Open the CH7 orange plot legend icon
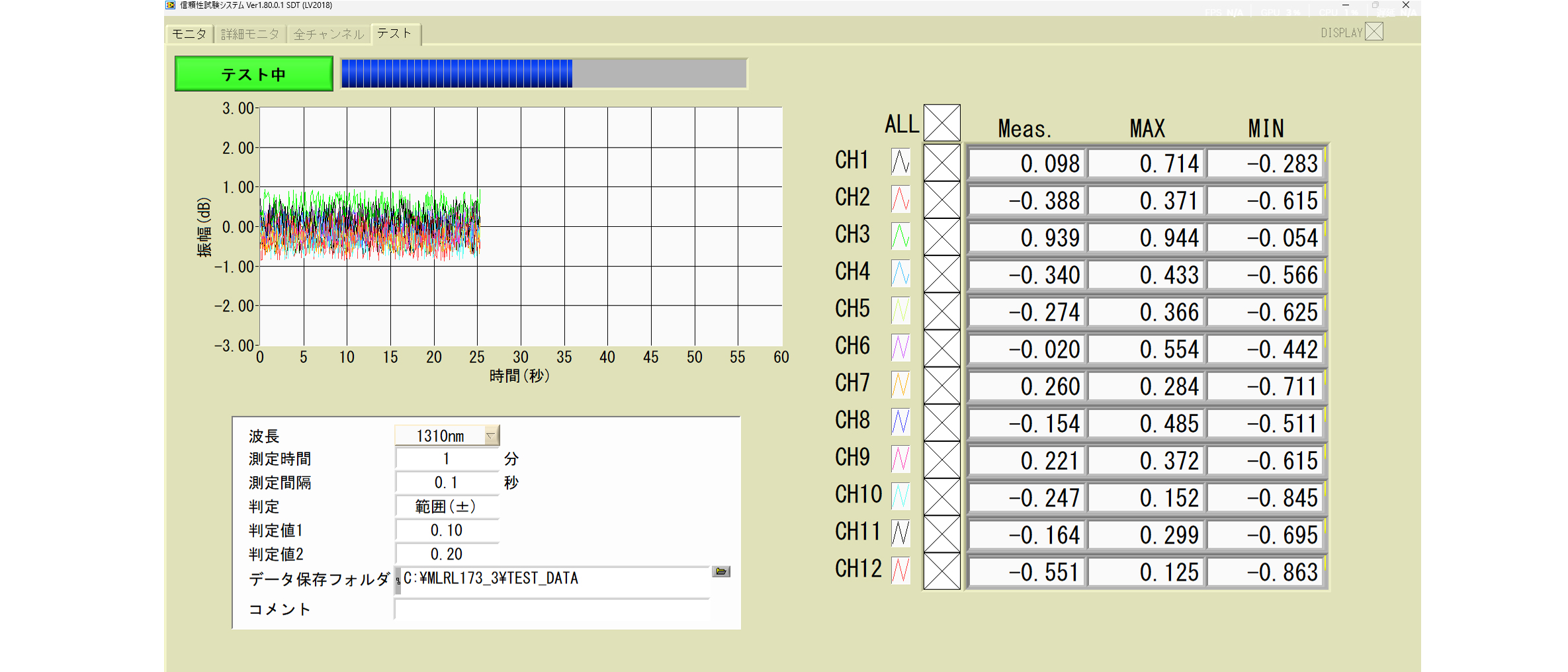 [900, 384]
